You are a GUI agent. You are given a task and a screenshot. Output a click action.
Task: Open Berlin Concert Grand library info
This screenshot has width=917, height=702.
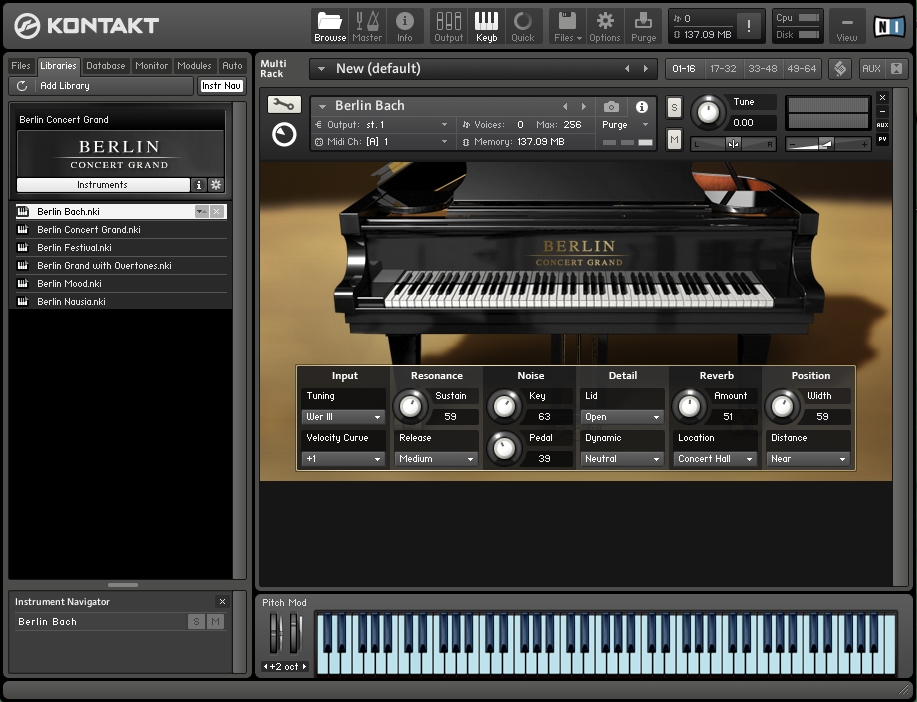tap(199, 185)
